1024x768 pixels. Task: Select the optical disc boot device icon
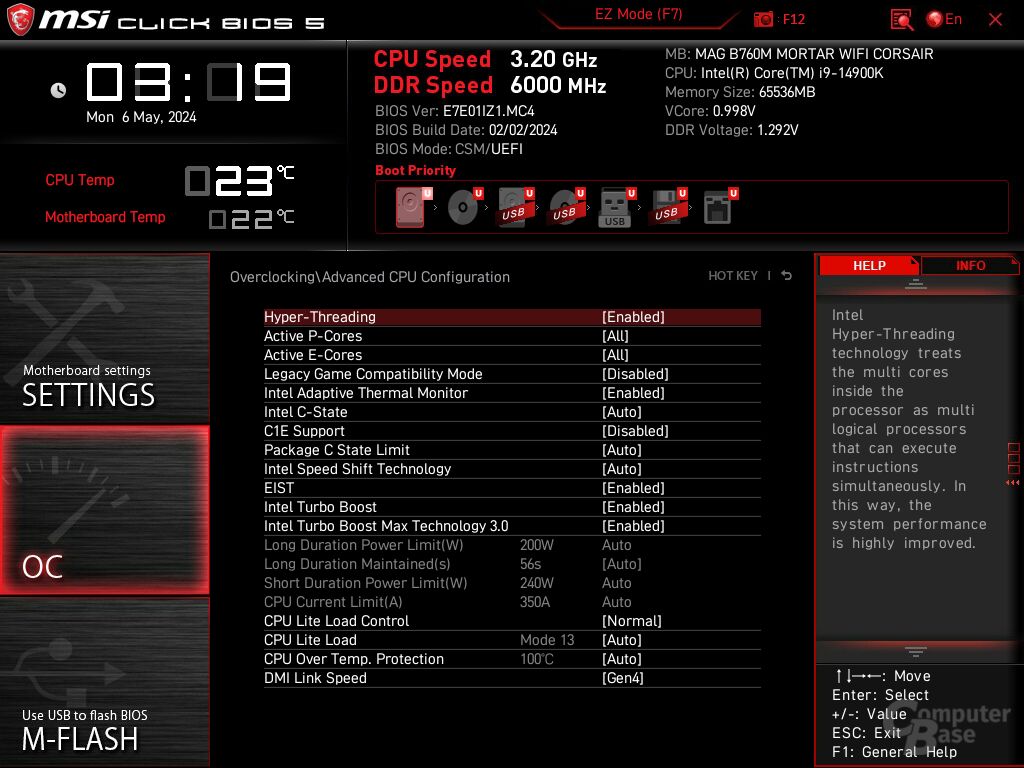tap(465, 206)
